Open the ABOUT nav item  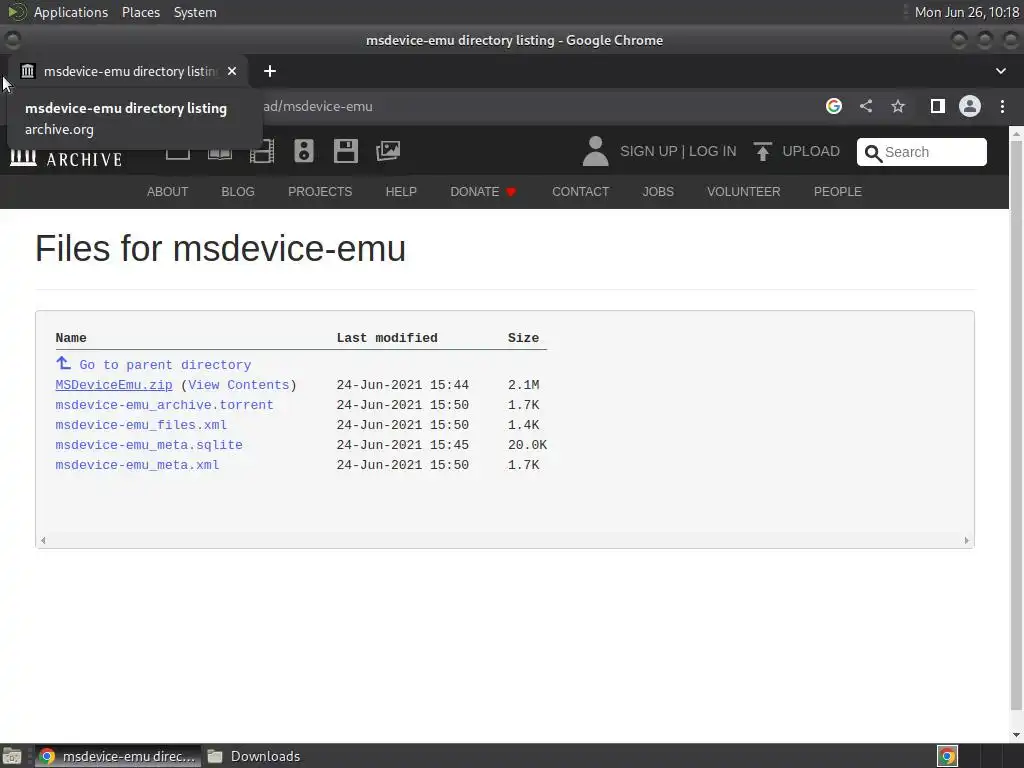[167, 191]
